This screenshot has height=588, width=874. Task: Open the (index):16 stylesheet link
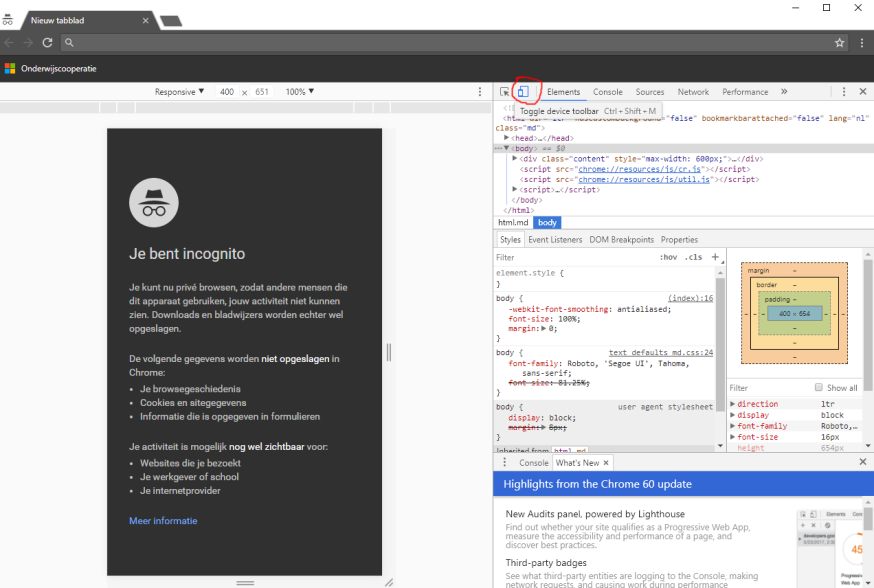click(x=691, y=298)
